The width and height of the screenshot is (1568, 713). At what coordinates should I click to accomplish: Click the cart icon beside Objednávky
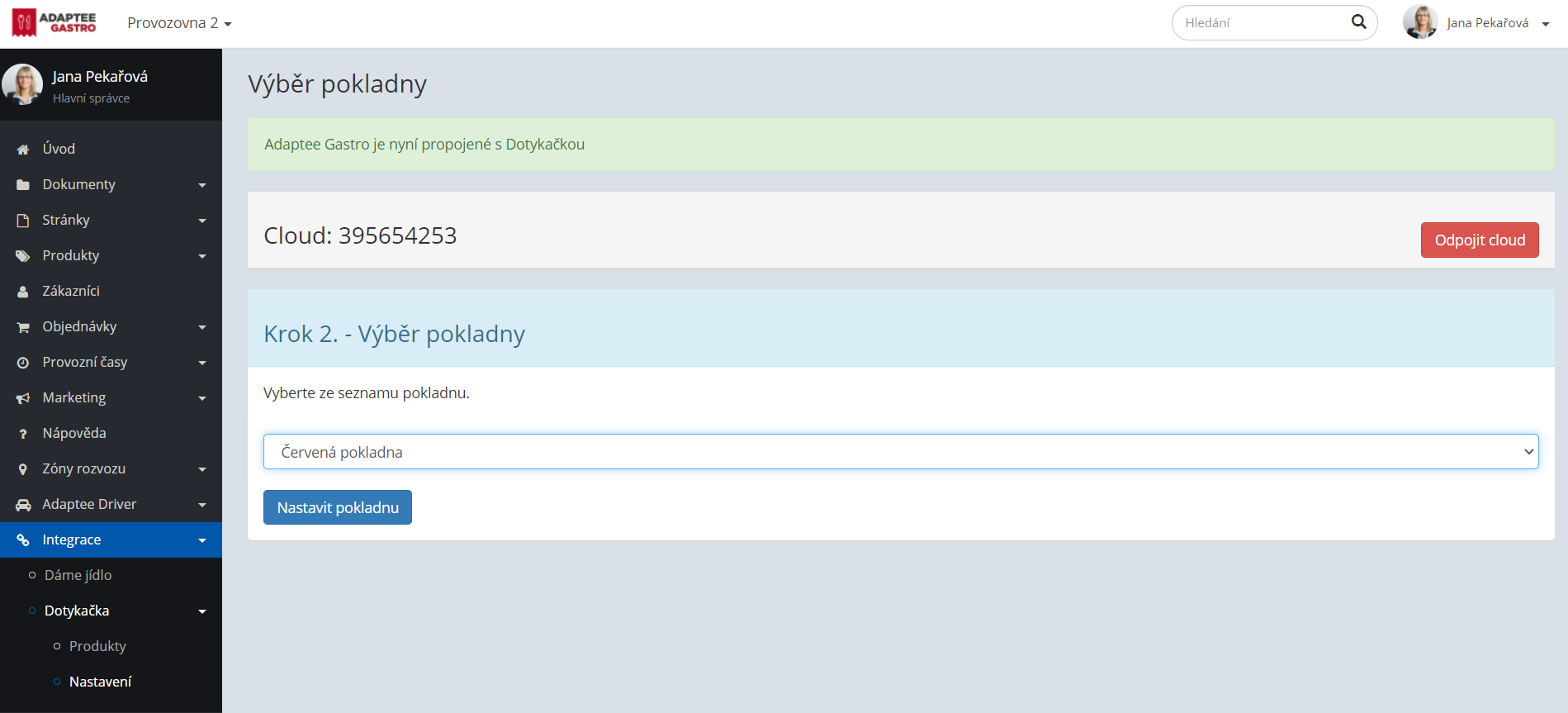click(23, 327)
